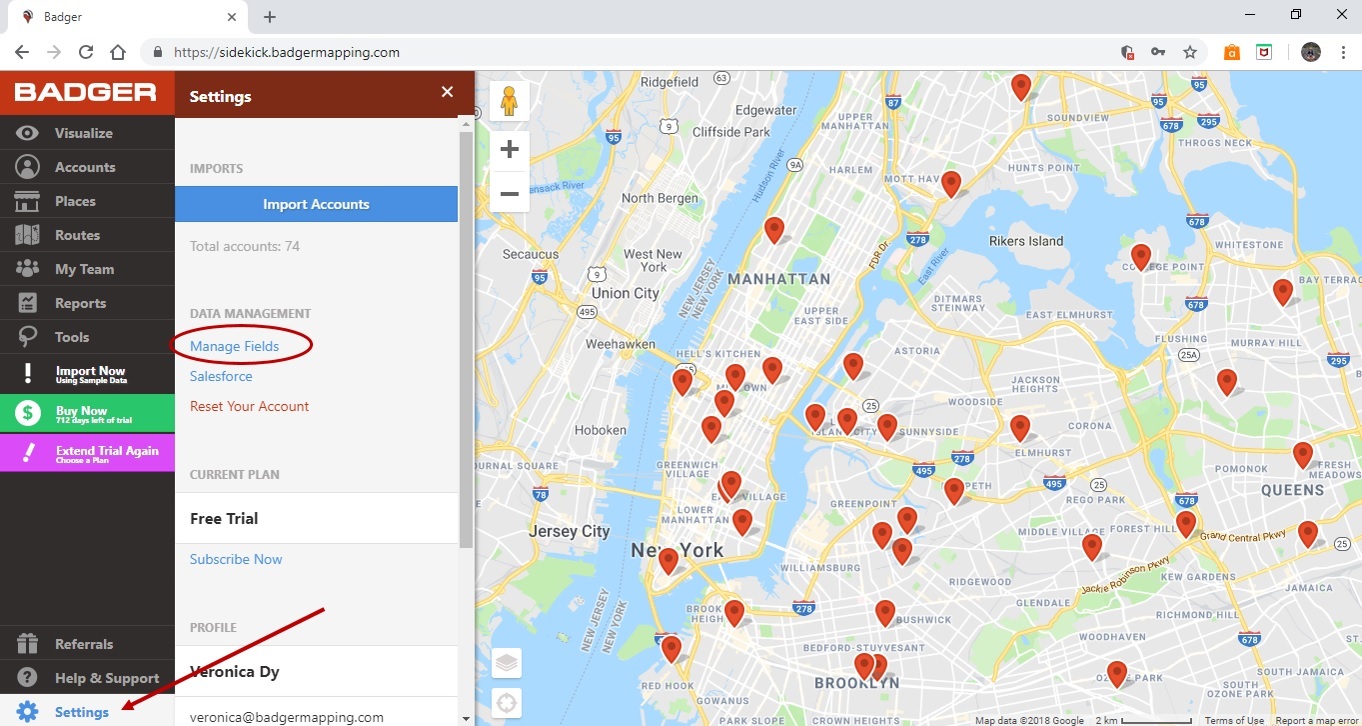Close the Settings panel
The height and width of the screenshot is (726, 1362).
[x=447, y=92]
